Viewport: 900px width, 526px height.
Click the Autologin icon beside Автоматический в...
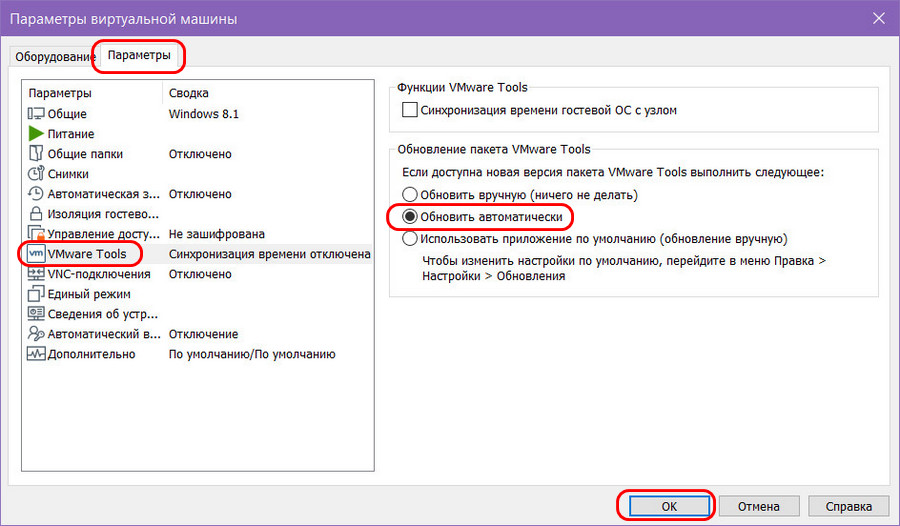pos(36,334)
